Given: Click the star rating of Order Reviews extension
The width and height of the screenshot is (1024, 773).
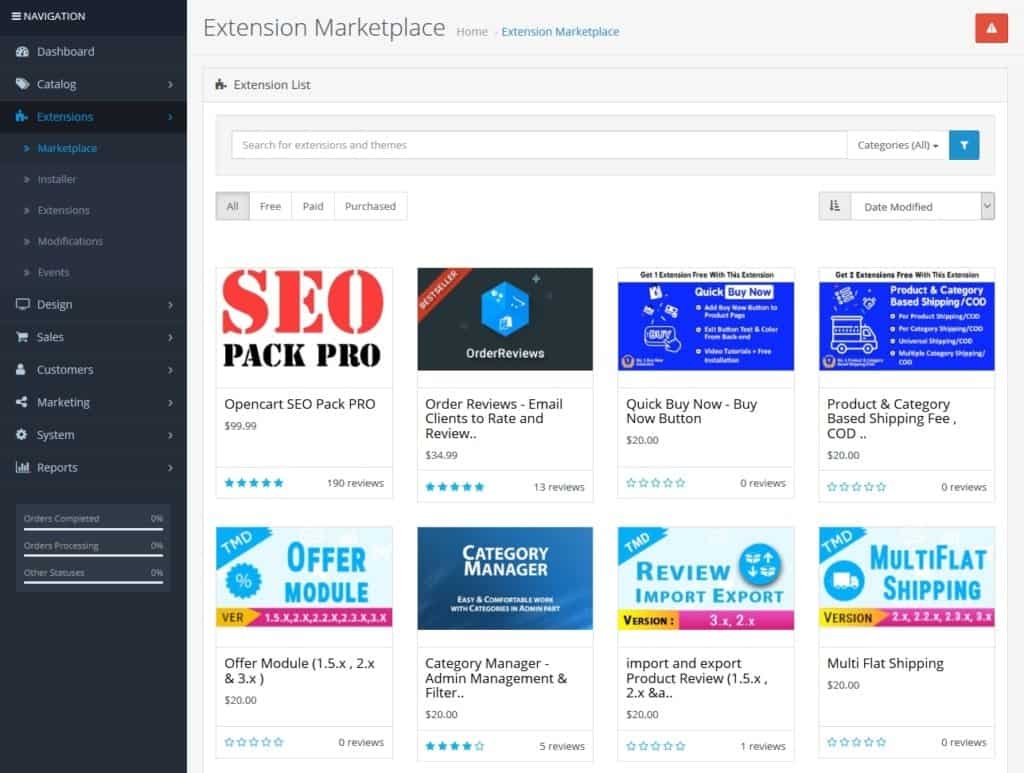Looking at the screenshot, I should tap(455, 487).
